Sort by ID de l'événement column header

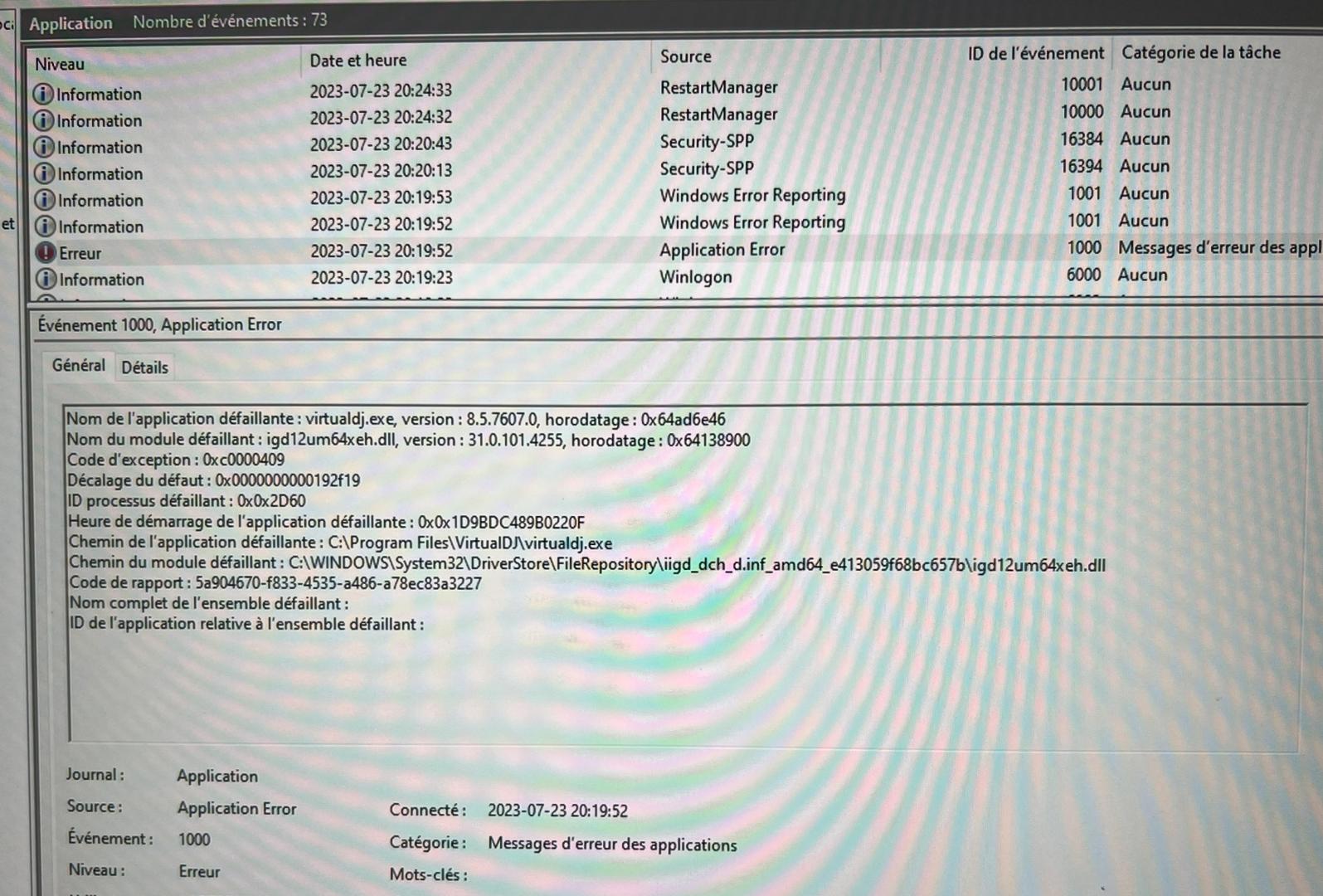tap(1035, 53)
